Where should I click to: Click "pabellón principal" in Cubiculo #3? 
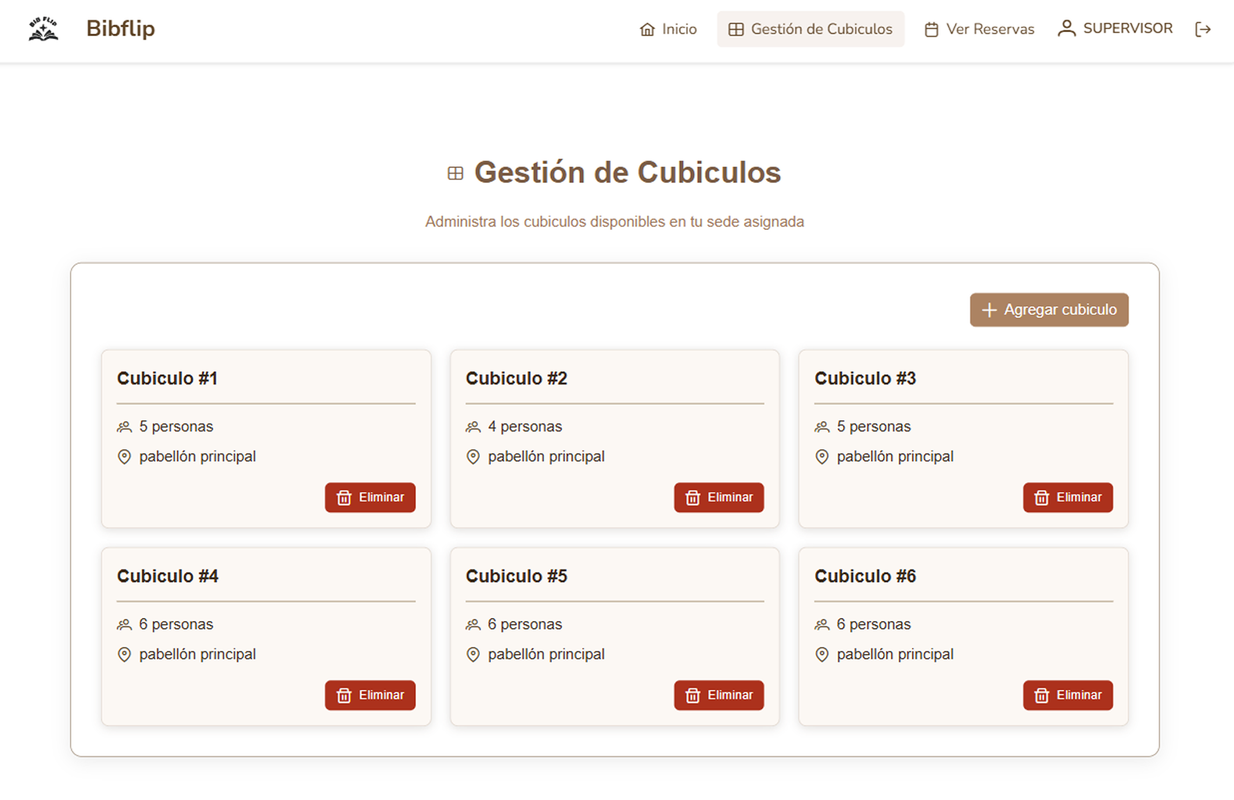point(895,457)
